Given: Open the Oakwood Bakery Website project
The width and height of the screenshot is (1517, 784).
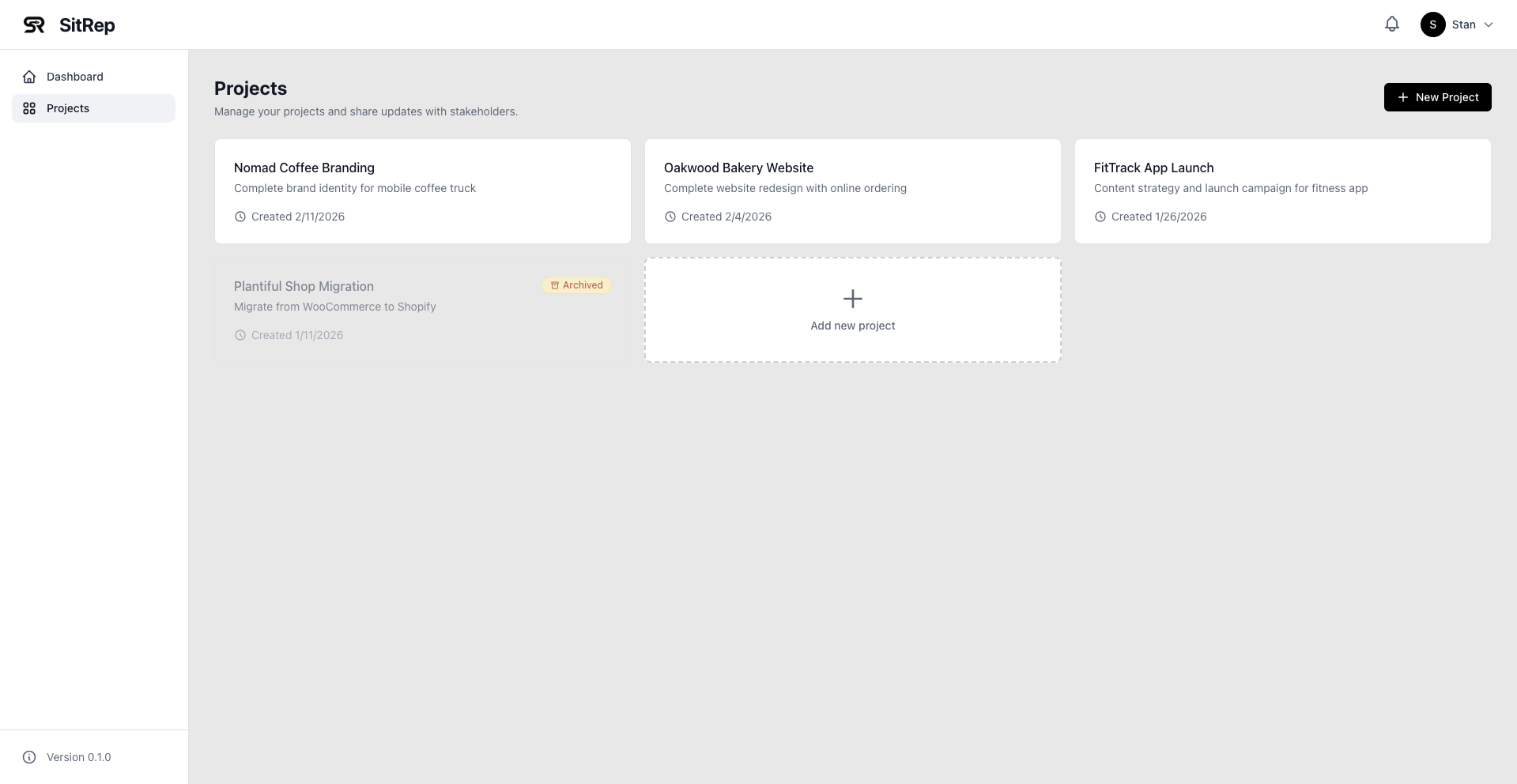Looking at the screenshot, I should 852,191.
